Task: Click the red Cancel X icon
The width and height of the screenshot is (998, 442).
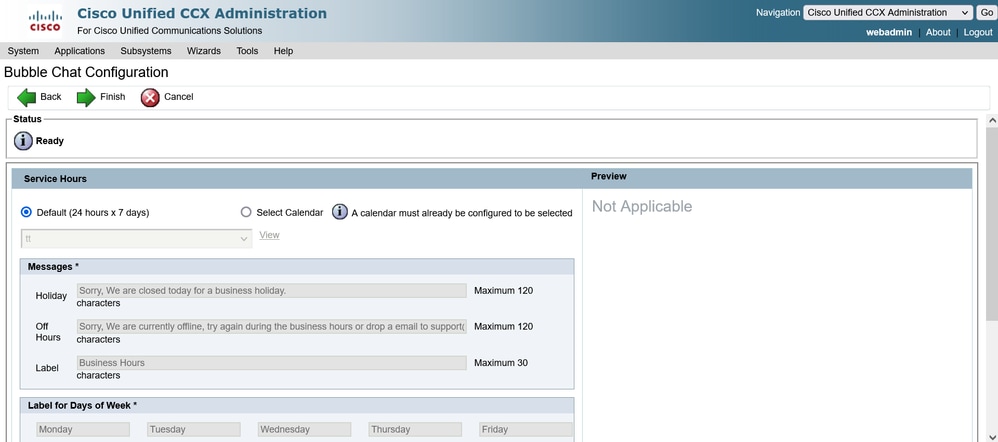Action: (x=150, y=97)
